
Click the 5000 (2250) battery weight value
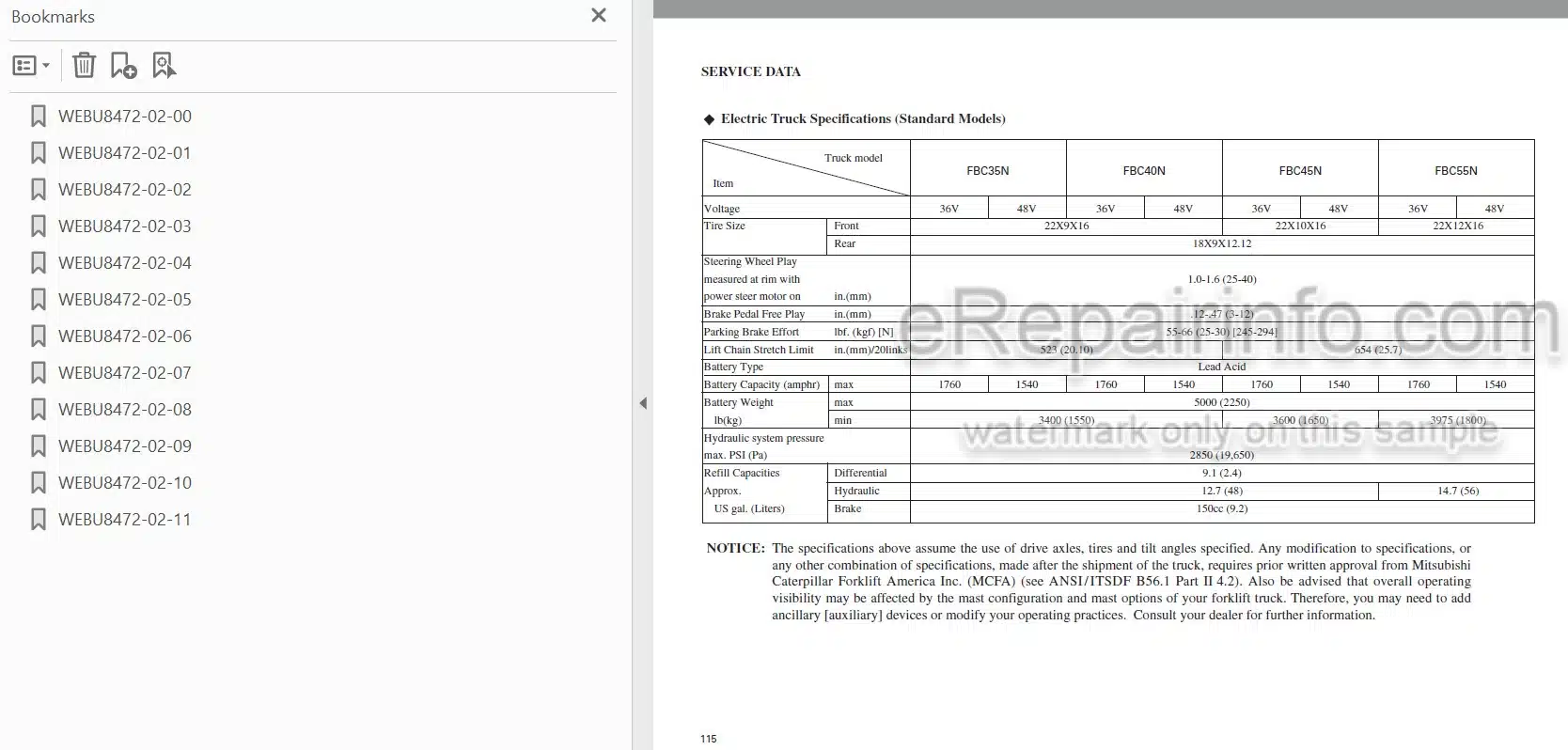(1221, 402)
